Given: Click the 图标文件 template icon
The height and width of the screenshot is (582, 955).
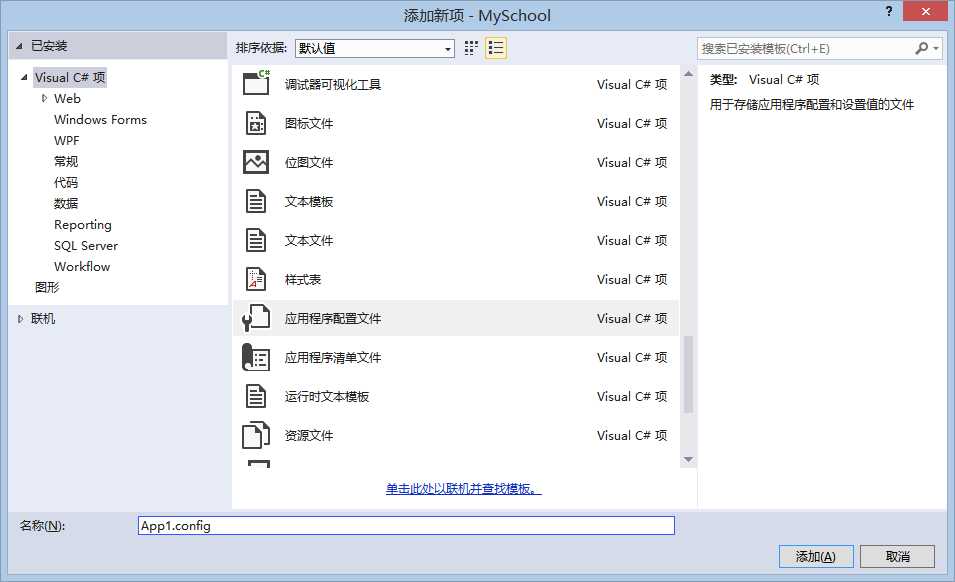Looking at the screenshot, I should [x=256, y=123].
